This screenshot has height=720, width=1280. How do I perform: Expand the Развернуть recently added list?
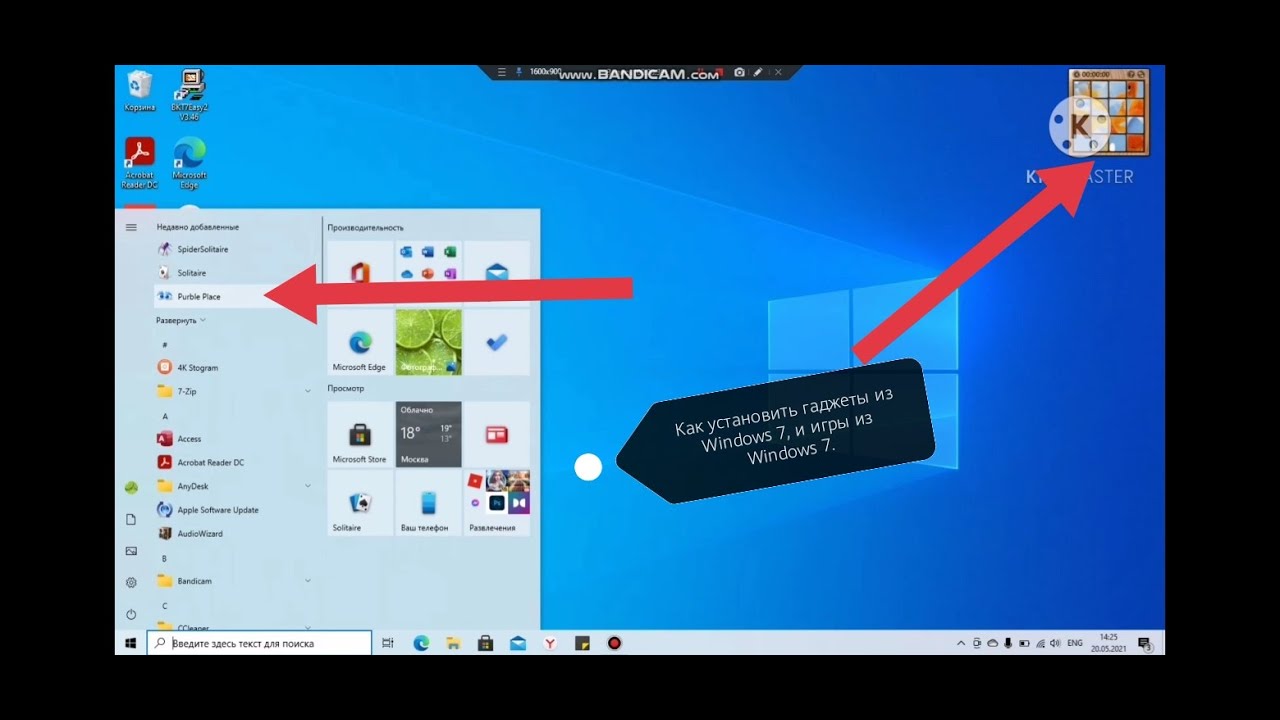tap(181, 320)
